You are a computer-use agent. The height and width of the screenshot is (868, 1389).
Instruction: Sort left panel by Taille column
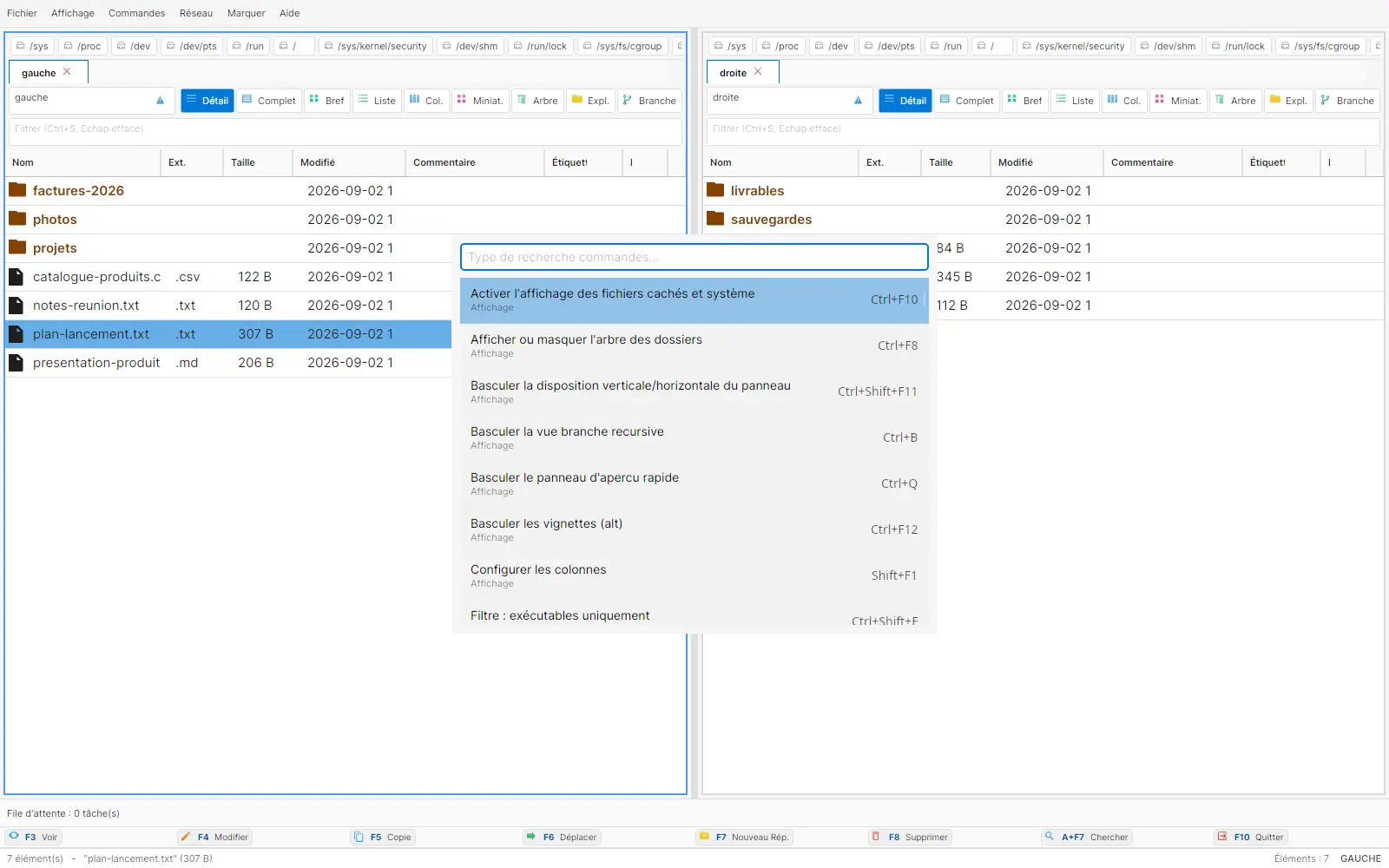(x=257, y=162)
